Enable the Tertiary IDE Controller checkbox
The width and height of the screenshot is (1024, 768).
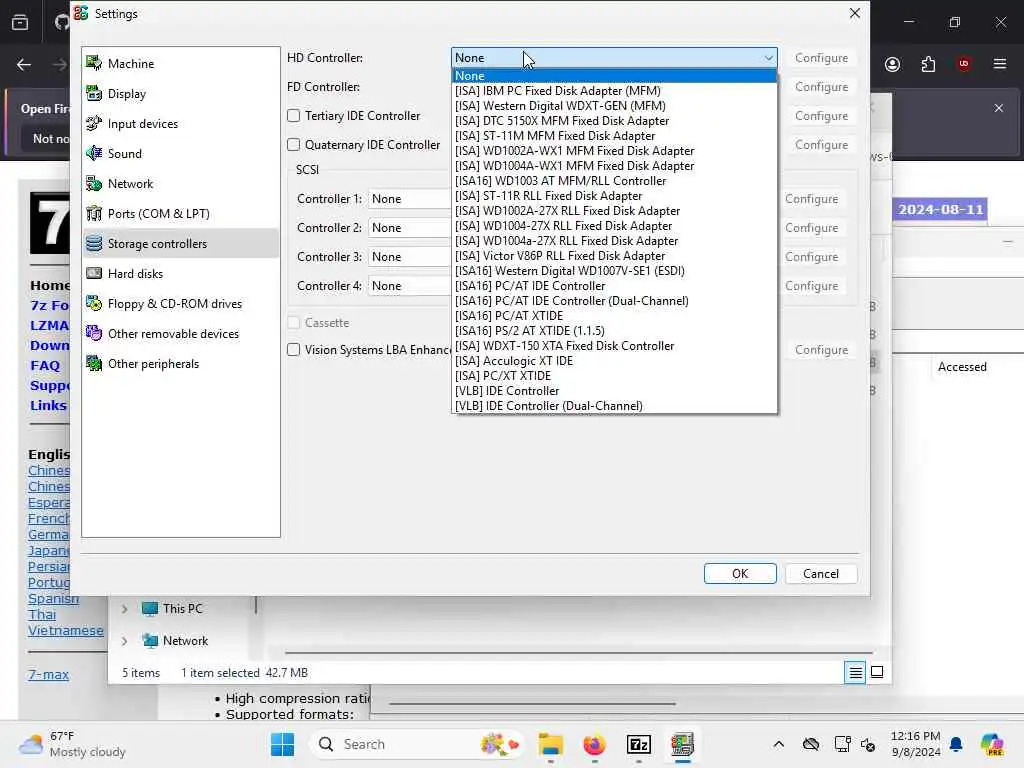click(294, 116)
